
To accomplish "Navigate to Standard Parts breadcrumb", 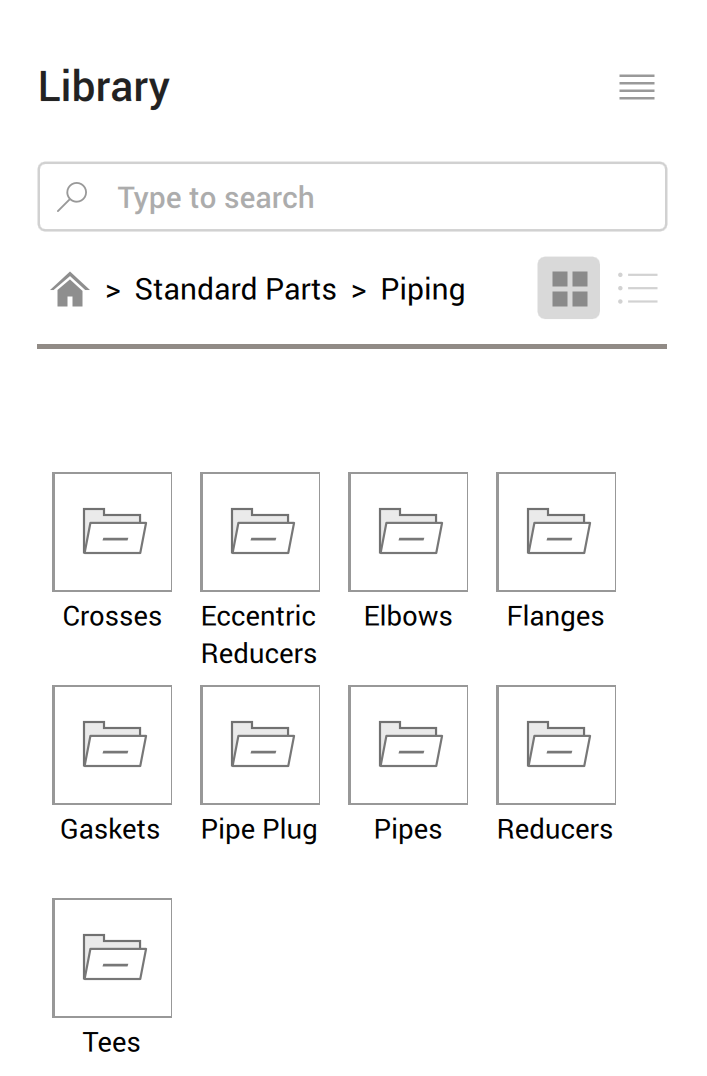I will click(x=235, y=289).
